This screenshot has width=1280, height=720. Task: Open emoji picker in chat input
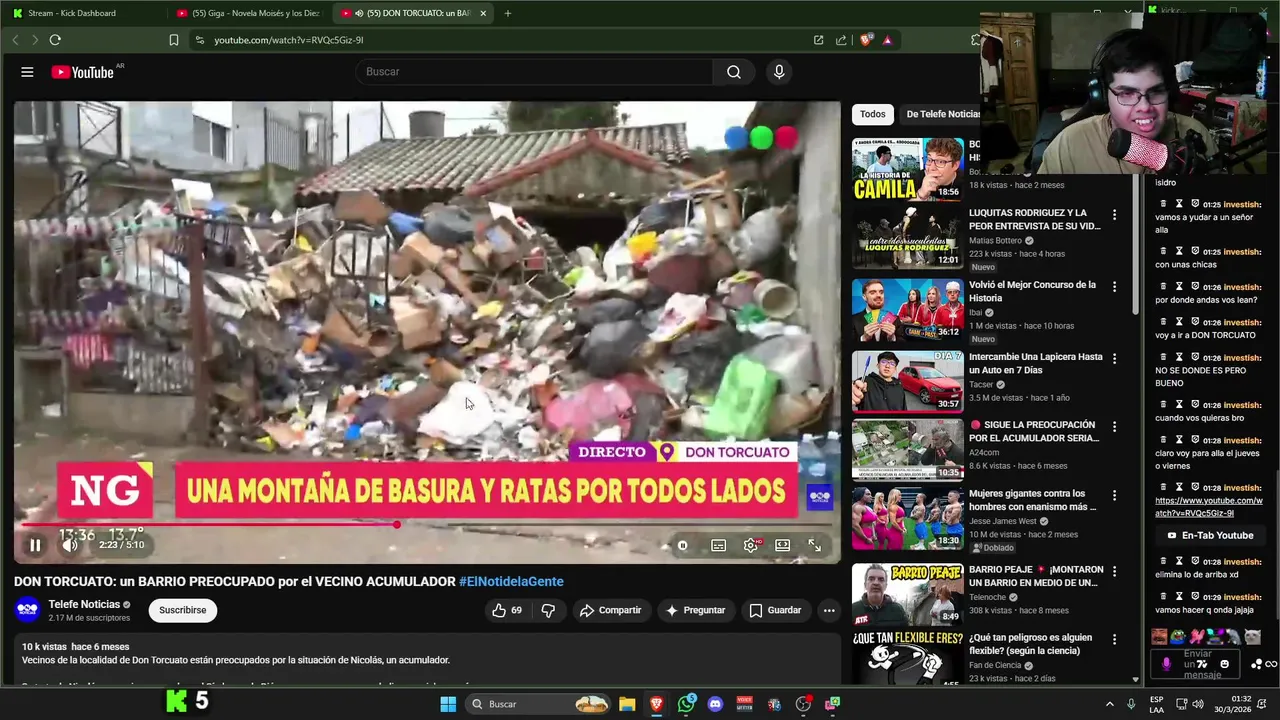pos(1225,664)
